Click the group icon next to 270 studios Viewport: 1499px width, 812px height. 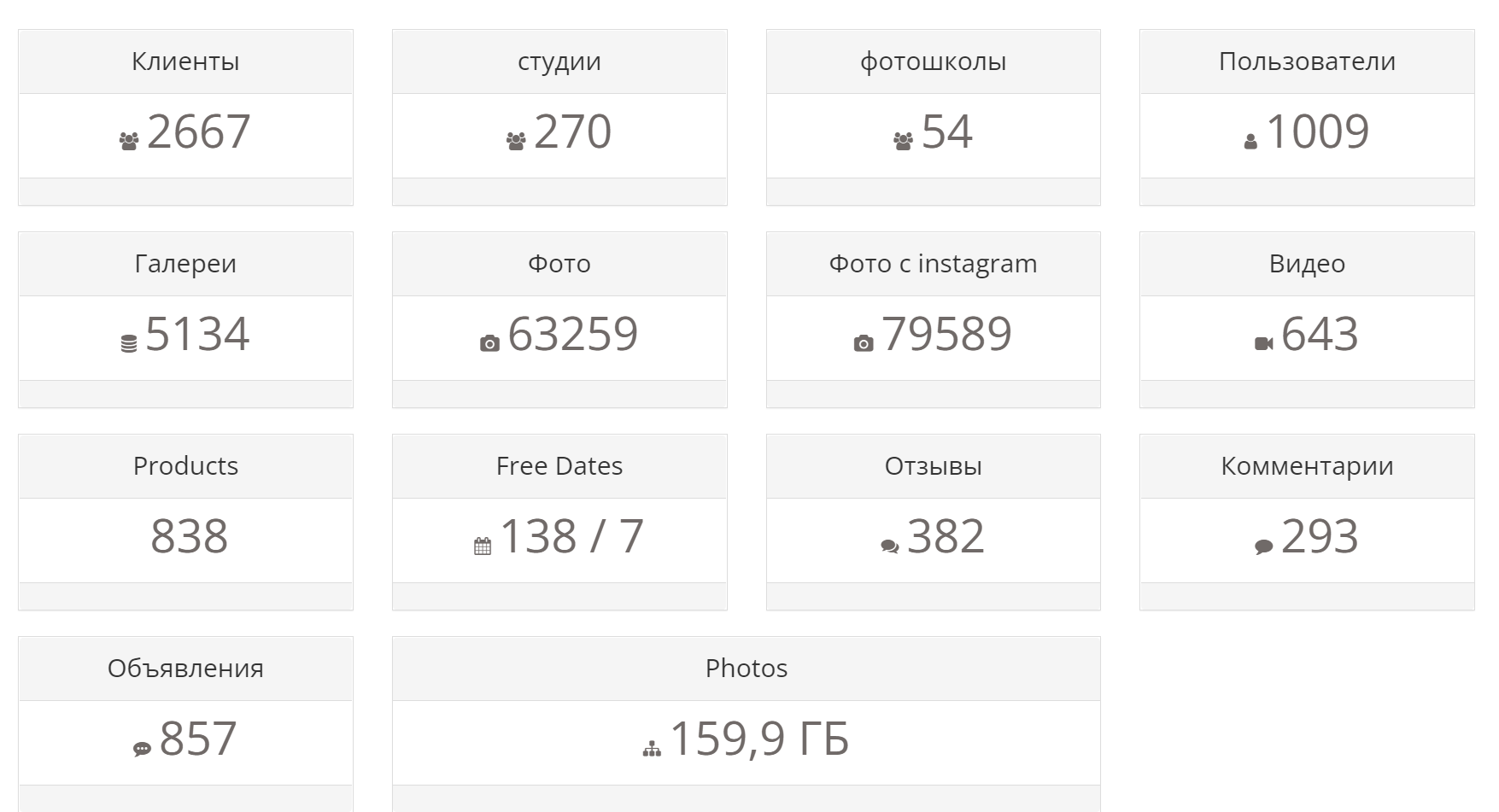516,142
